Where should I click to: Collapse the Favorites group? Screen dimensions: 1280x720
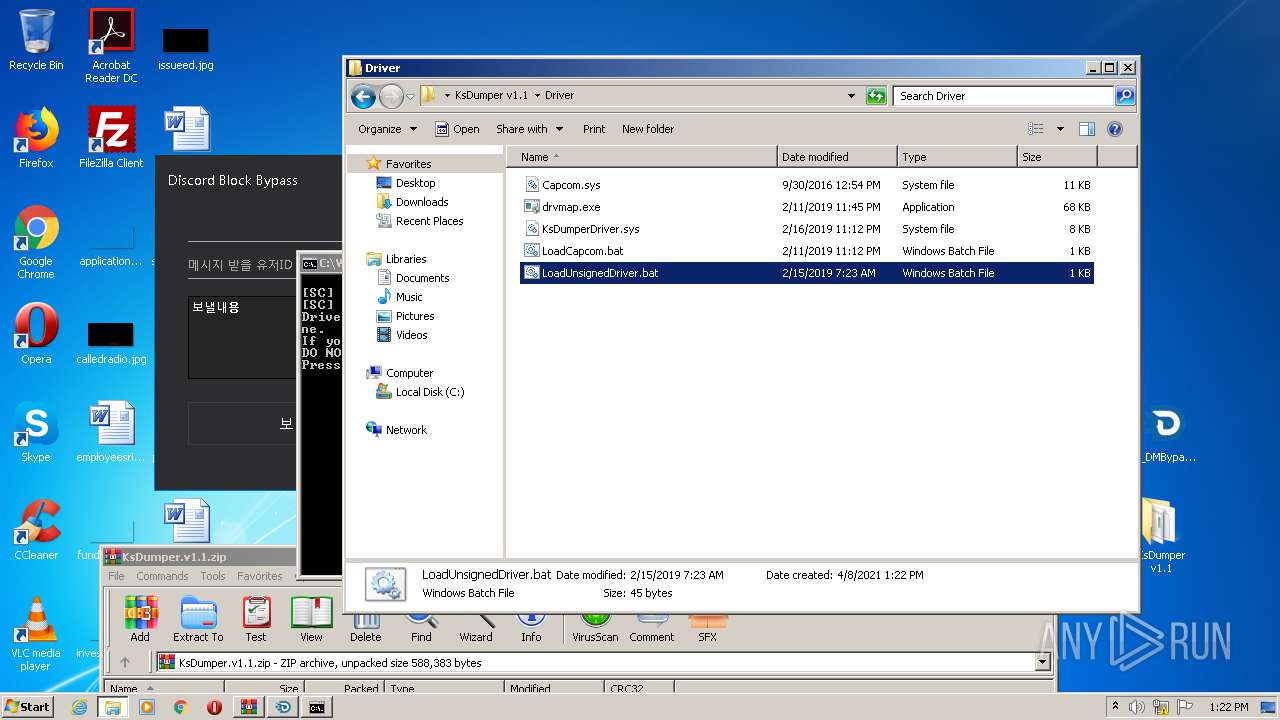coord(408,164)
